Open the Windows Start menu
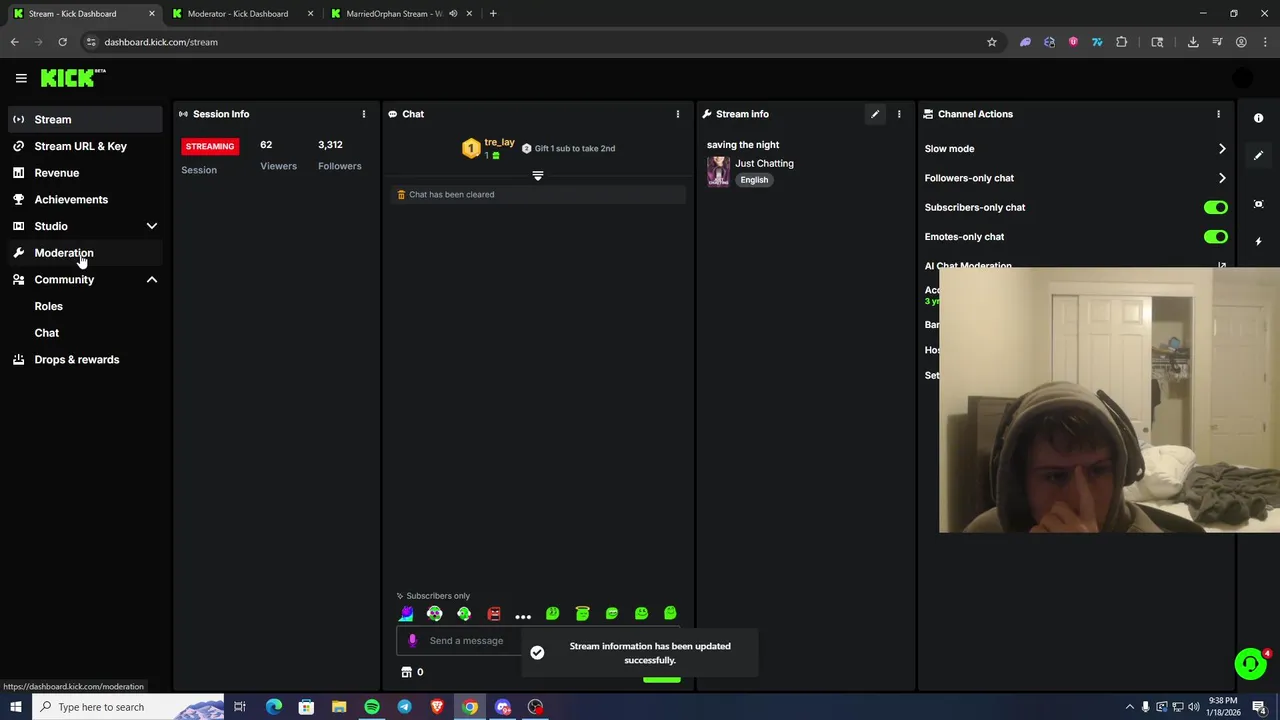The width and height of the screenshot is (1280, 720). tap(16, 707)
